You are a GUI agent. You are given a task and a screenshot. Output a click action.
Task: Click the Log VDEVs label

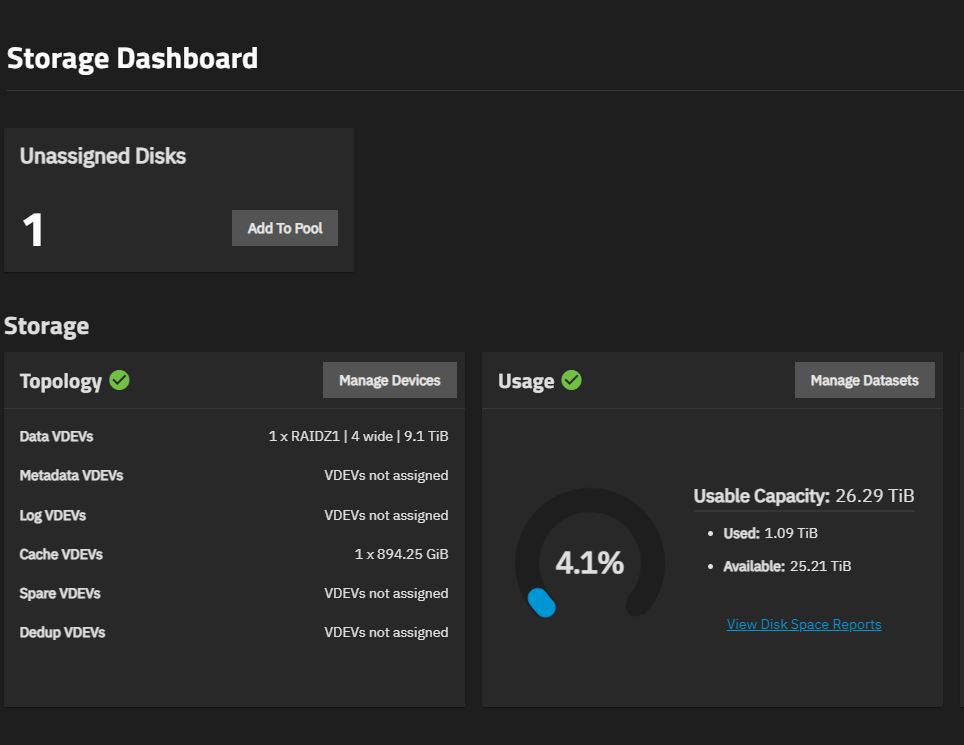point(52,515)
